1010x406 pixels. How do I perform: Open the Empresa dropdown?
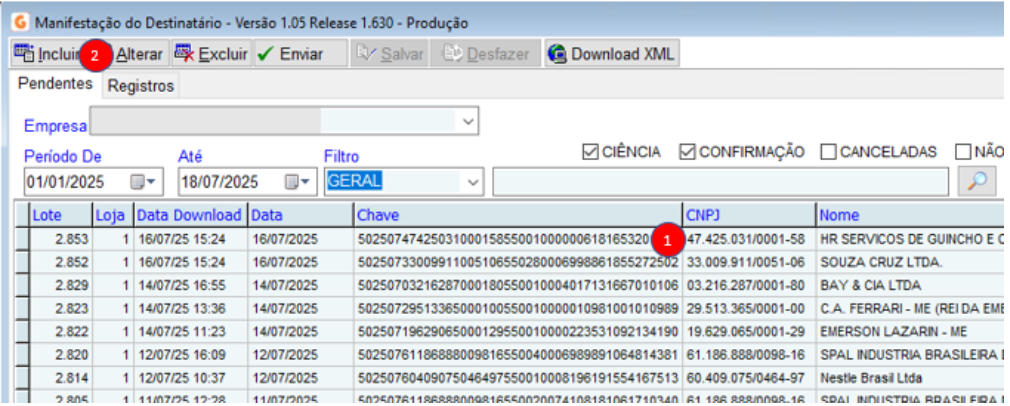coord(468,121)
